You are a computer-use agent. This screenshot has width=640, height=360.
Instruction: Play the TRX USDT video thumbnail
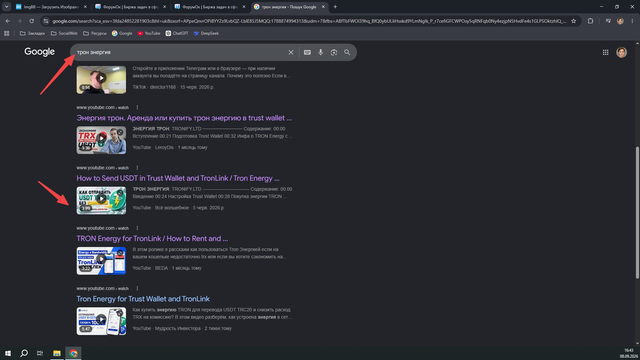(101, 140)
